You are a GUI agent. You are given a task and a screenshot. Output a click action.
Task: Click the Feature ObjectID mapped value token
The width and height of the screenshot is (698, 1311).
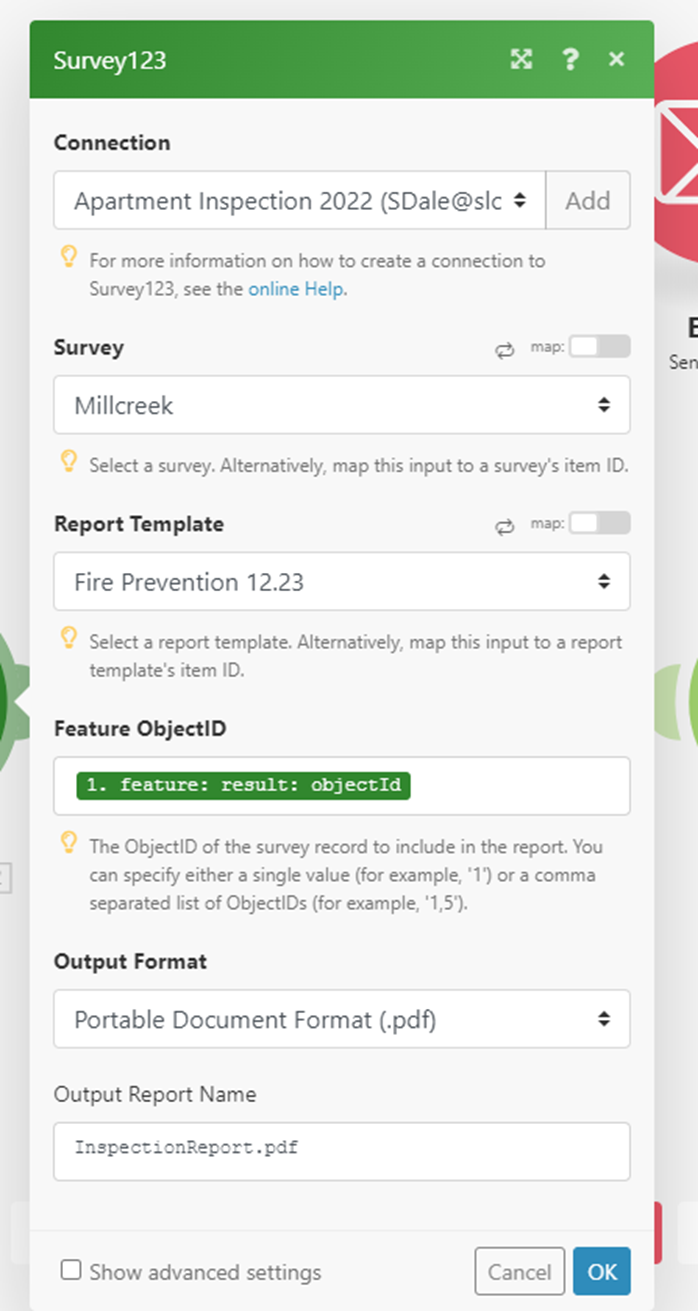(243, 785)
